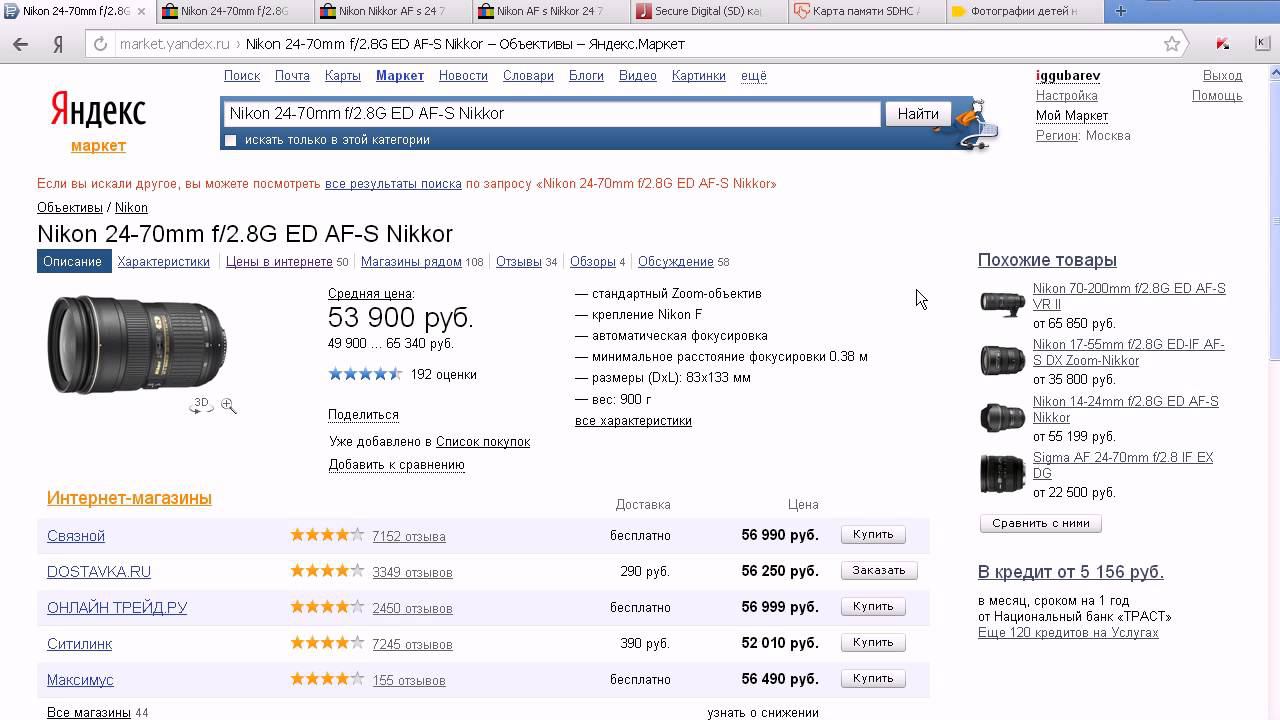Buy from Ситилинк with 'Купить' button
Image resolution: width=1280 pixels, height=720 pixels.
873,643
